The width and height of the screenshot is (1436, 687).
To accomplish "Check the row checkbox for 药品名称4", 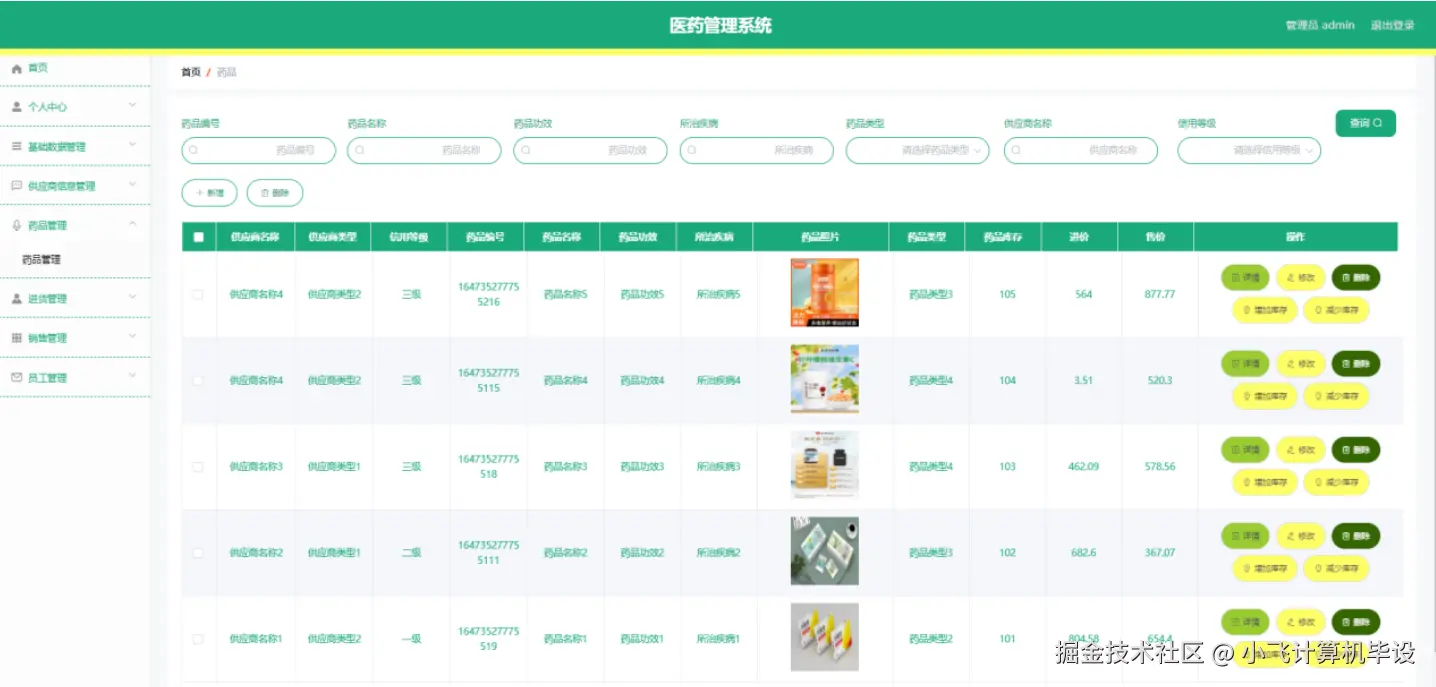I will 198,380.
